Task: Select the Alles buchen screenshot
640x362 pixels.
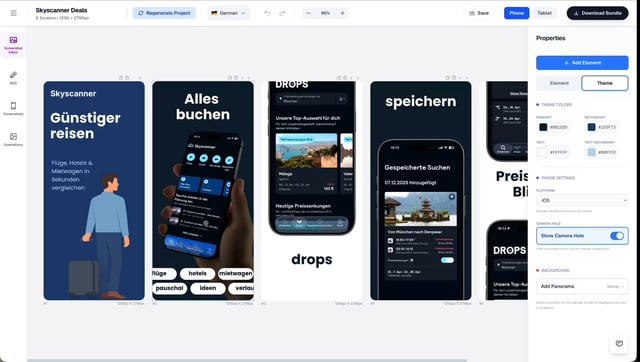Action: click(x=203, y=191)
